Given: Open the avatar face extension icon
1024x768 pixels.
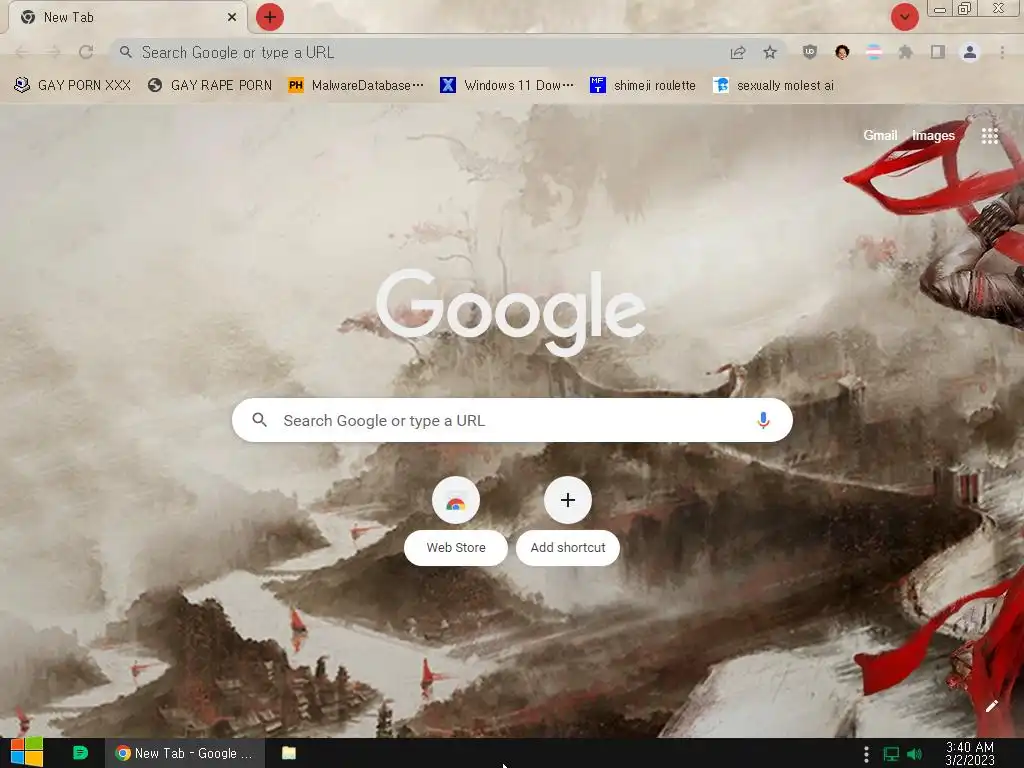Looking at the screenshot, I should (842, 52).
